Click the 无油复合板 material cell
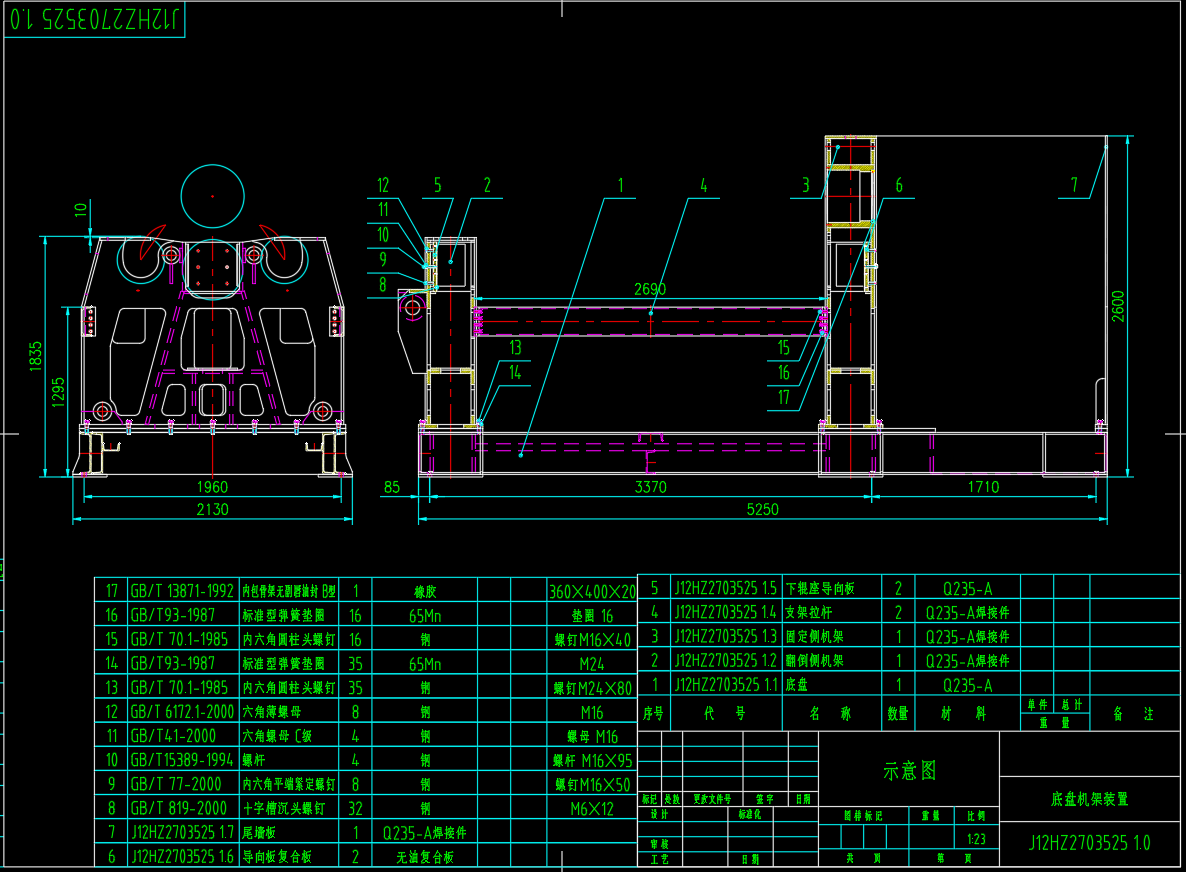The width and height of the screenshot is (1186, 872). pyautogui.click(x=424, y=857)
